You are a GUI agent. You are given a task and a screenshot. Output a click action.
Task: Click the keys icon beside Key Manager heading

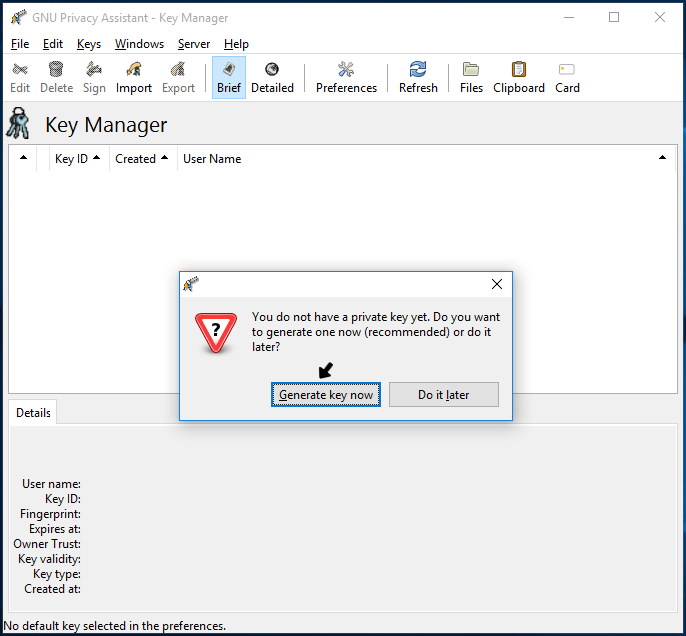(x=18, y=123)
